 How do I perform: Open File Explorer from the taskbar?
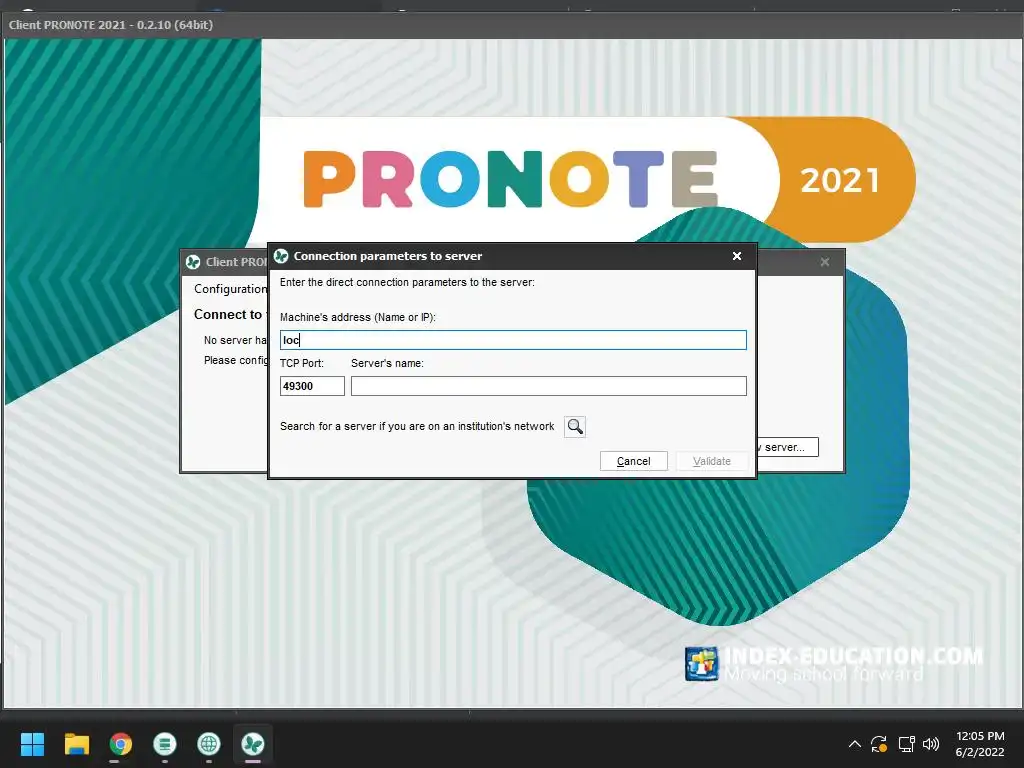[x=76, y=744]
